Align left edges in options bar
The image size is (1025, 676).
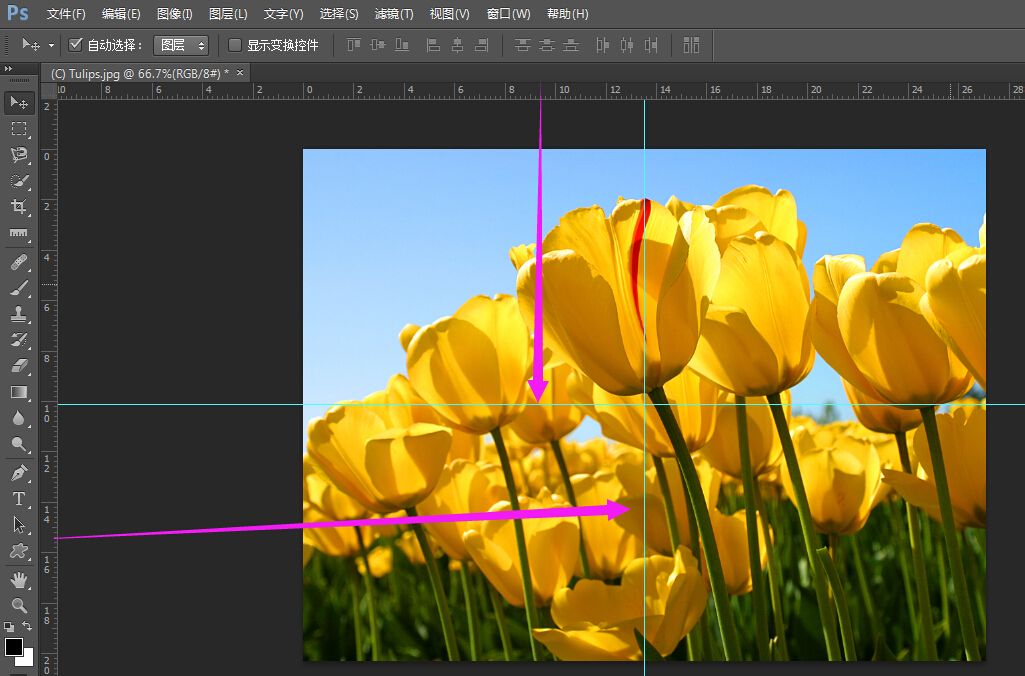tap(433, 45)
